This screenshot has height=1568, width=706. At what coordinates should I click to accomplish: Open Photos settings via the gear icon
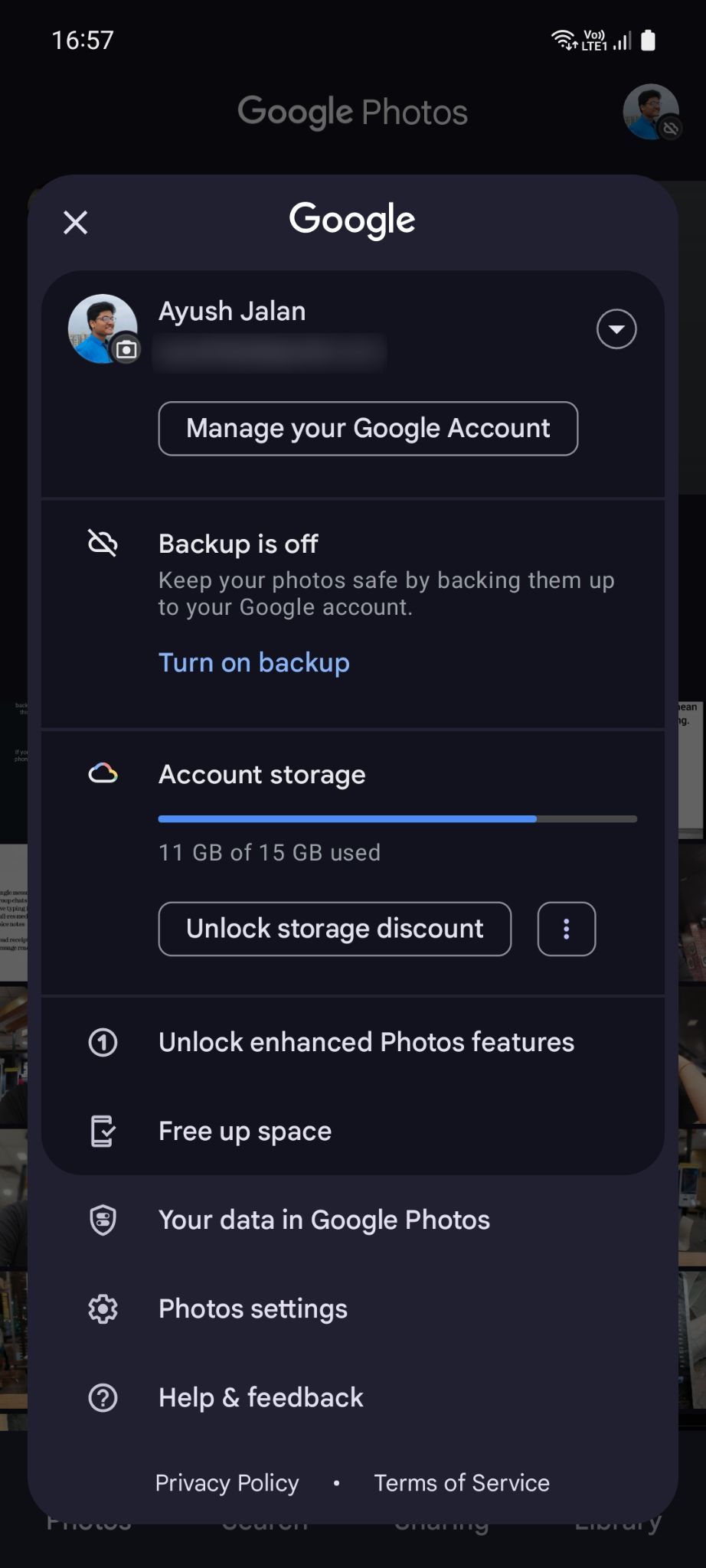click(x=102, y=1308)
